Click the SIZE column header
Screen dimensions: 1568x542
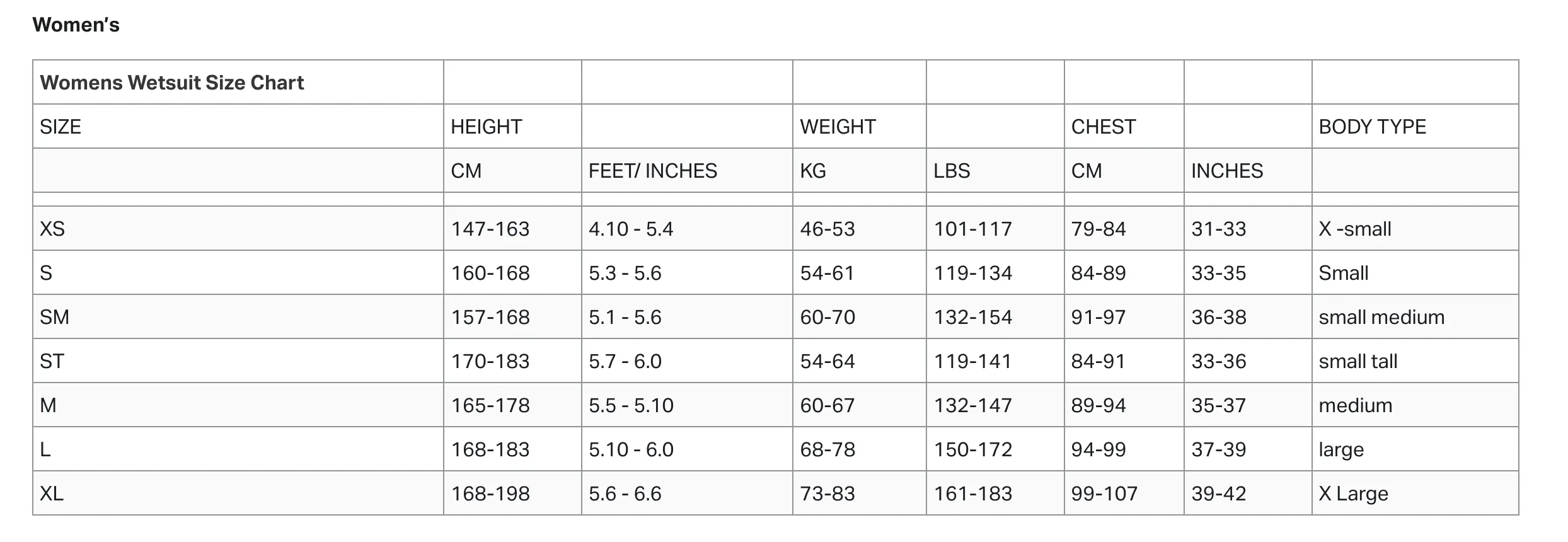pyautogui.click(x=238, y=126)
